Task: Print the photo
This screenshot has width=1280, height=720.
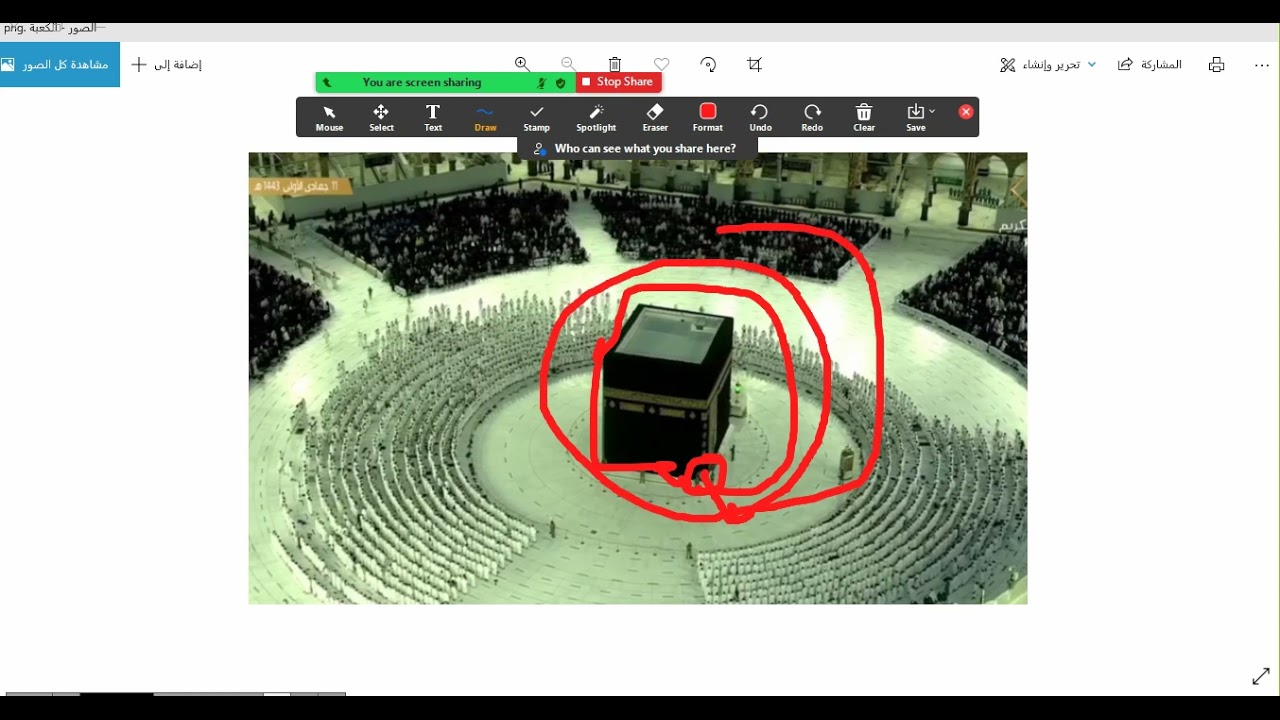Action: 1216,64
